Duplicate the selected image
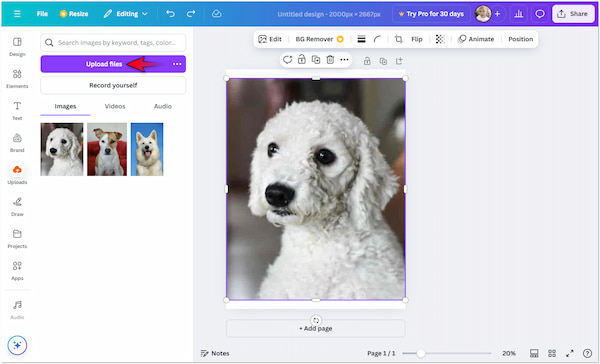600x364 pixels. (316, 60)
